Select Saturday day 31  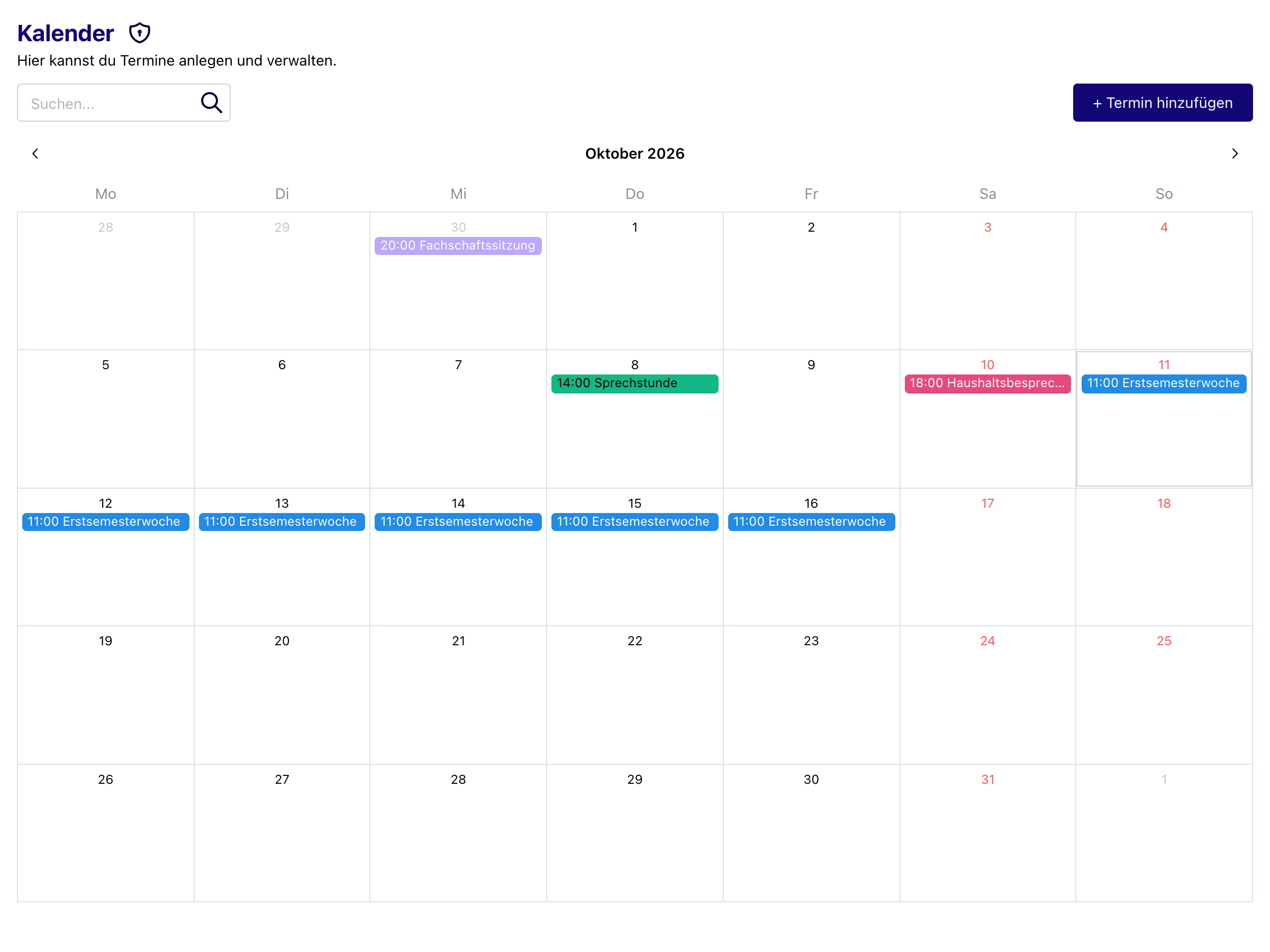(987, 833)
